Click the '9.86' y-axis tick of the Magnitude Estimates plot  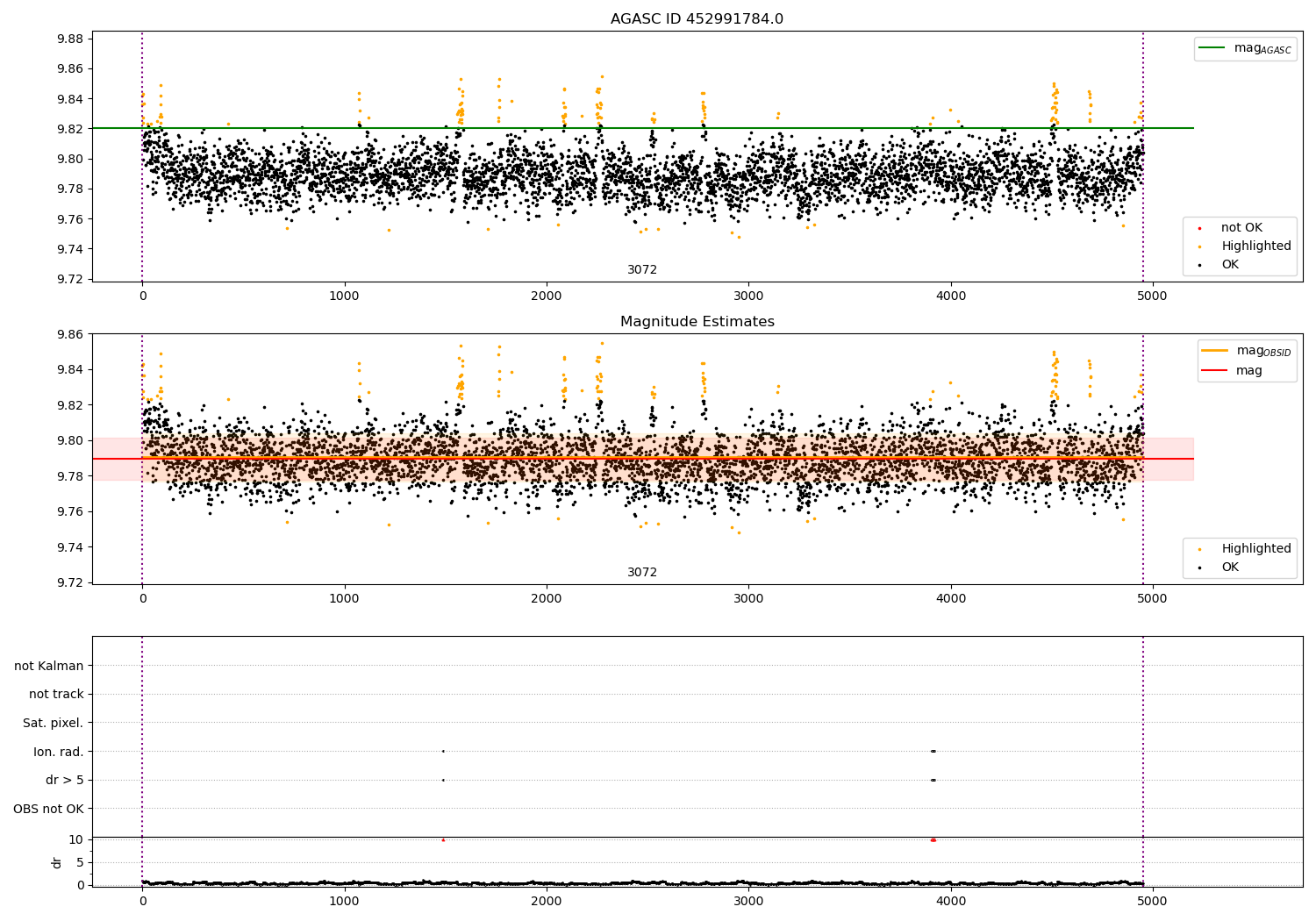pyautogui.click(x=69, y=334)
